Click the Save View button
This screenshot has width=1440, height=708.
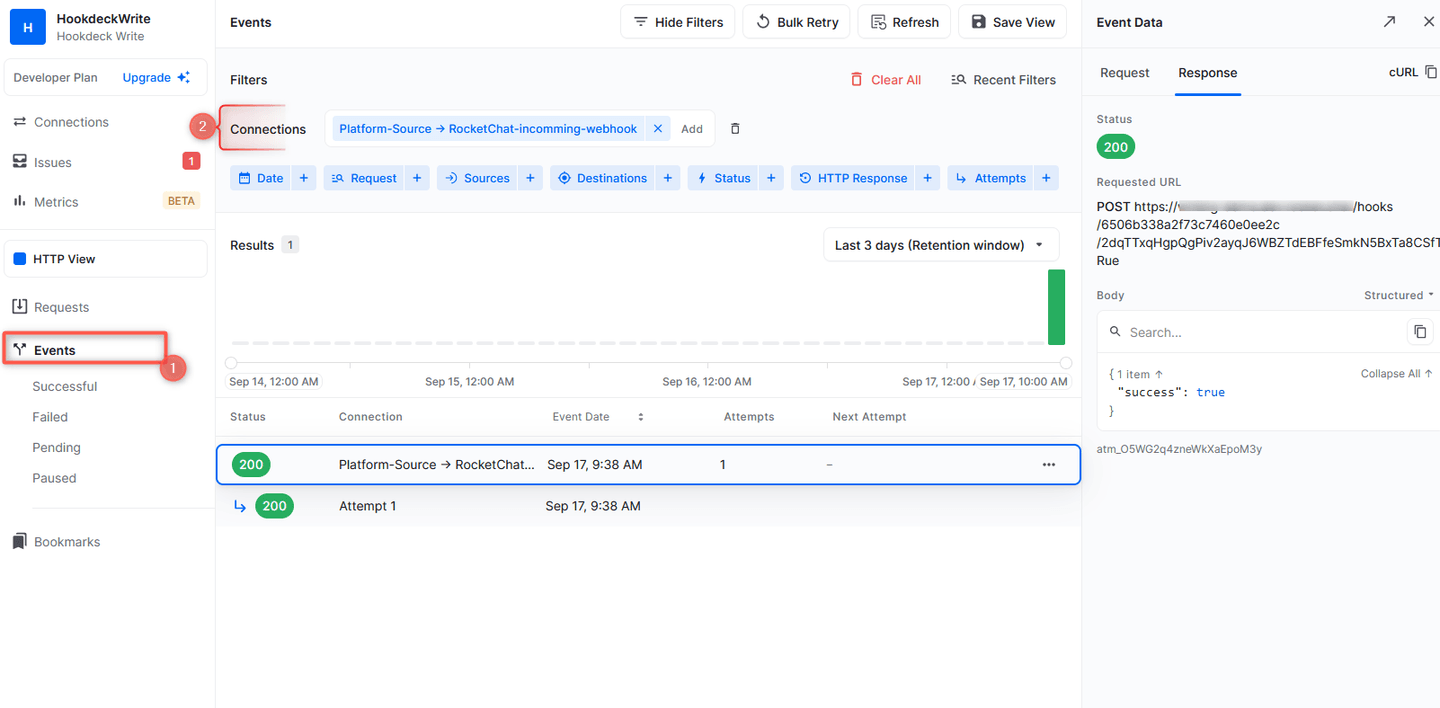tap(1012, 21)
